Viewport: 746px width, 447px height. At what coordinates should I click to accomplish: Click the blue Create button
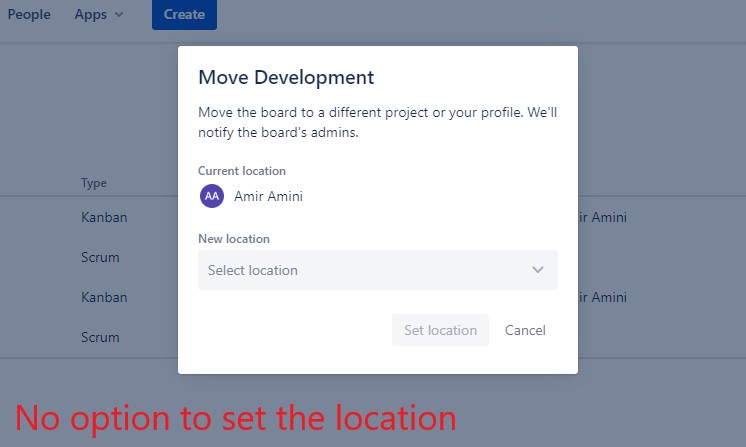coord(184,14)
